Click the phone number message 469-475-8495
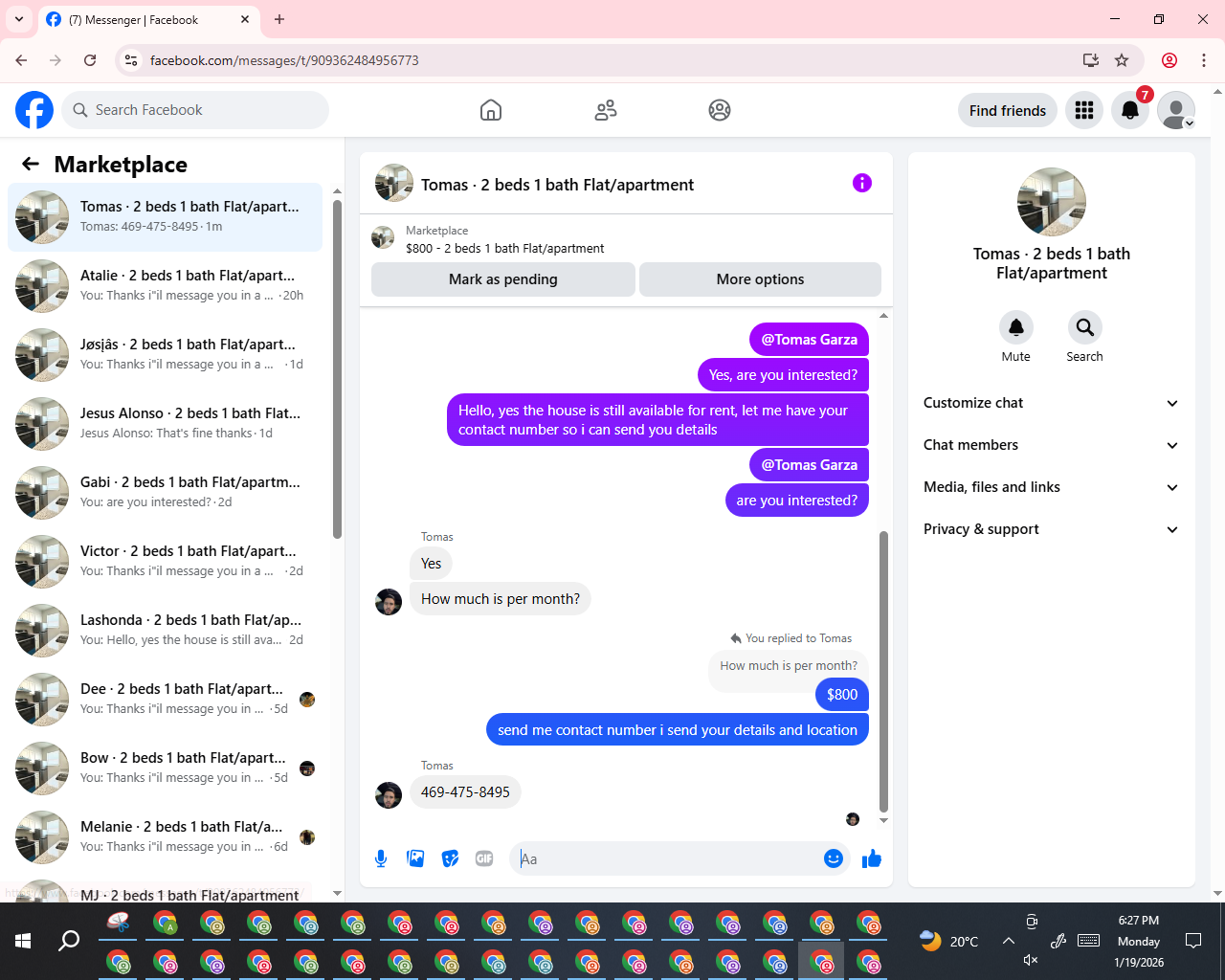 point(465,792)
